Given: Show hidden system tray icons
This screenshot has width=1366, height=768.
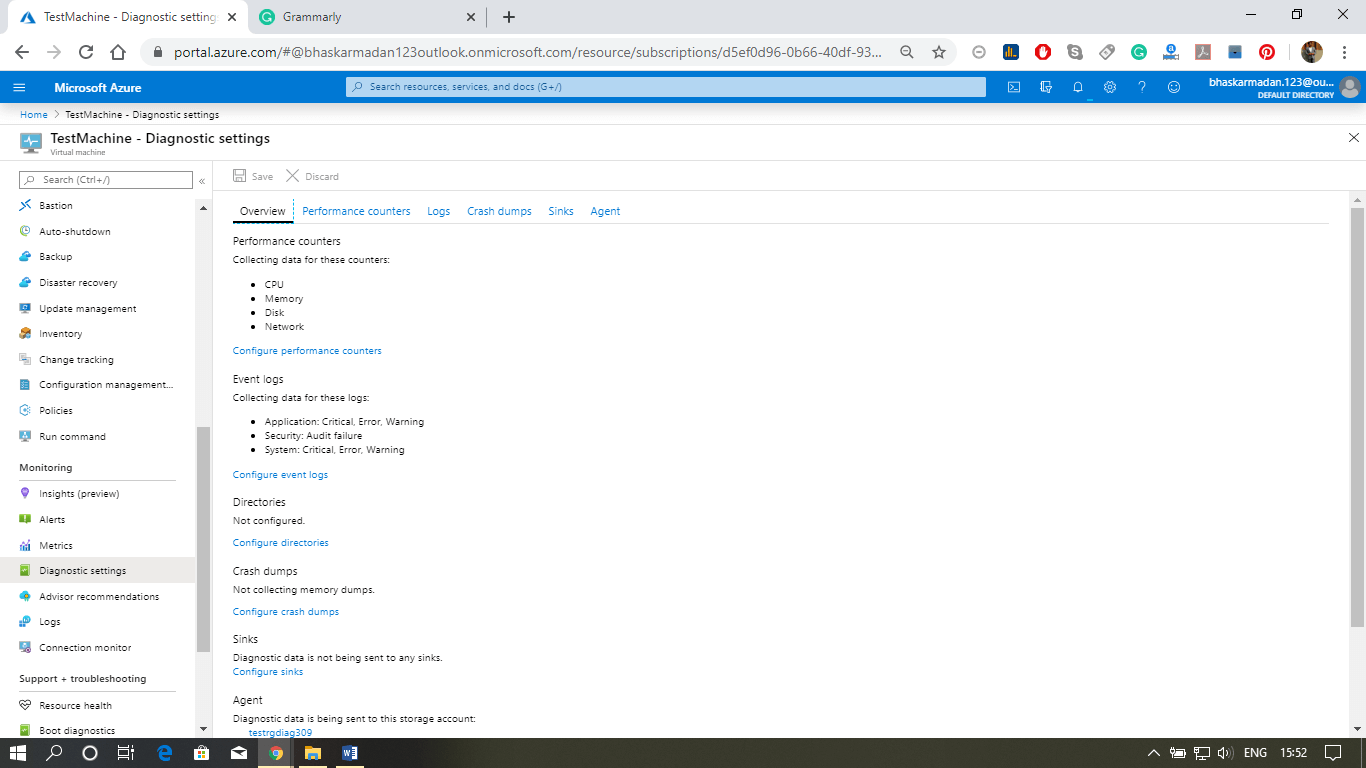Looking at the screenshot, I should tap(1153, 753).
